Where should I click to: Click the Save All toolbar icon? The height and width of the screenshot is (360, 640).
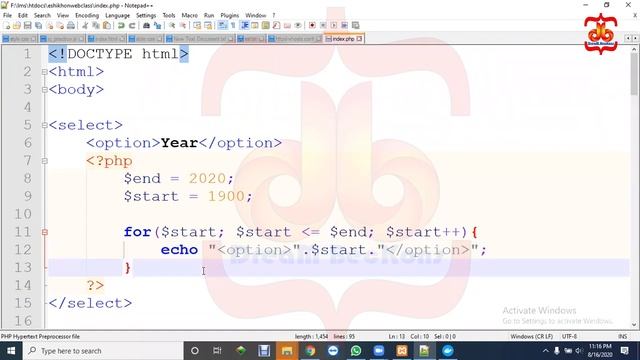point(38,25)
